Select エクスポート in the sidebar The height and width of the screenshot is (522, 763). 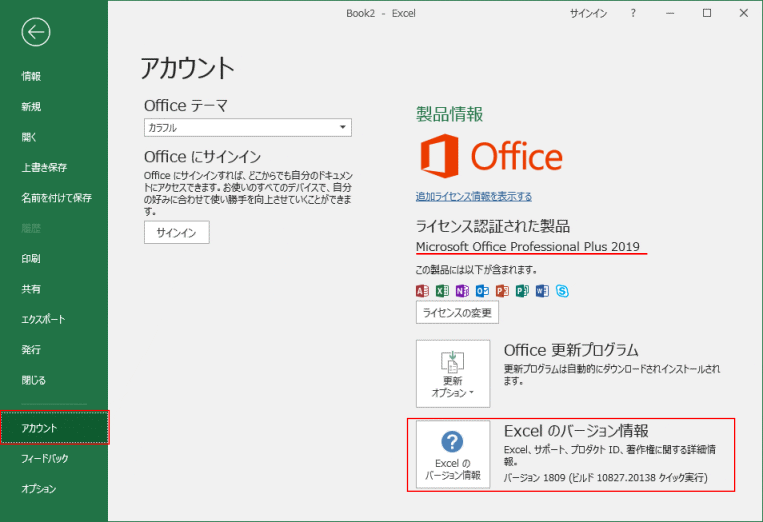point(43,319)
